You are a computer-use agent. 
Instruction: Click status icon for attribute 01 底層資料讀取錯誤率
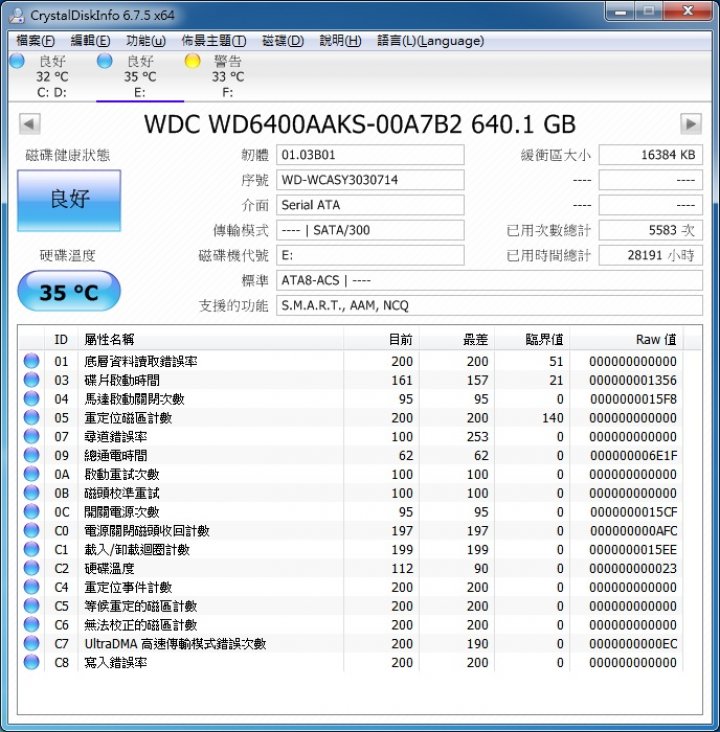click(x=31, y=361)
